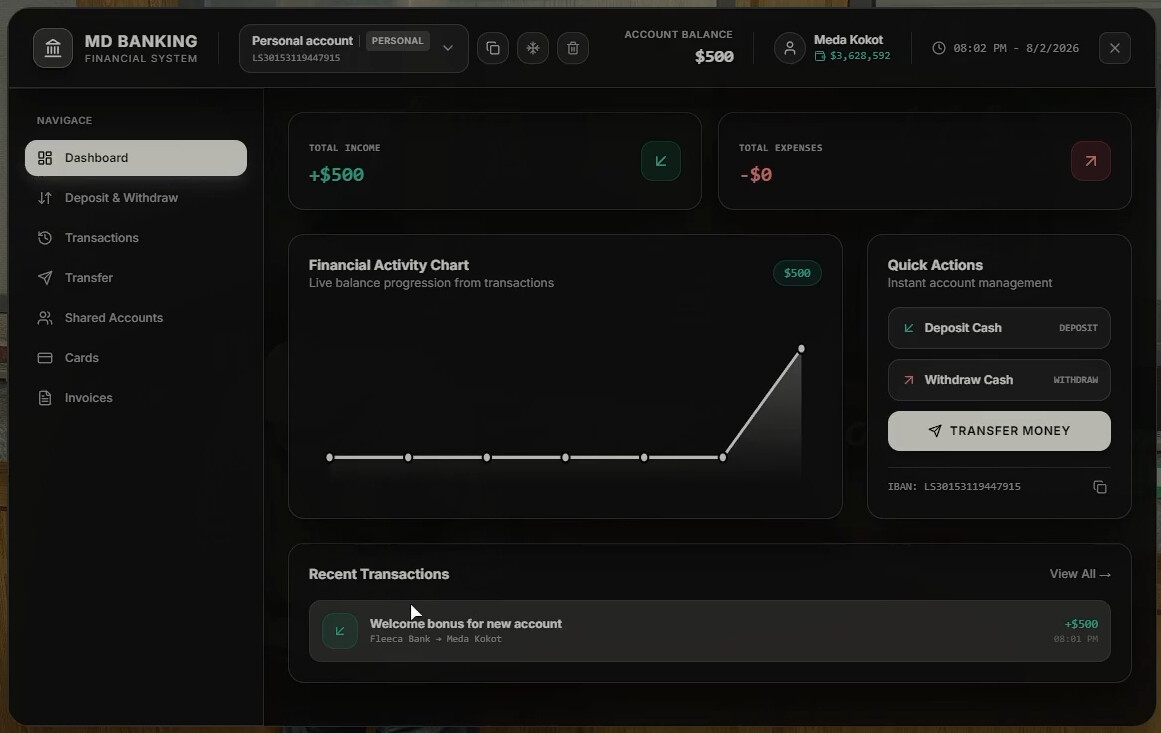Click the TRANSFER MONEY button
The height and width of the screenshot is (733, 1161).
tap(999, 431)
